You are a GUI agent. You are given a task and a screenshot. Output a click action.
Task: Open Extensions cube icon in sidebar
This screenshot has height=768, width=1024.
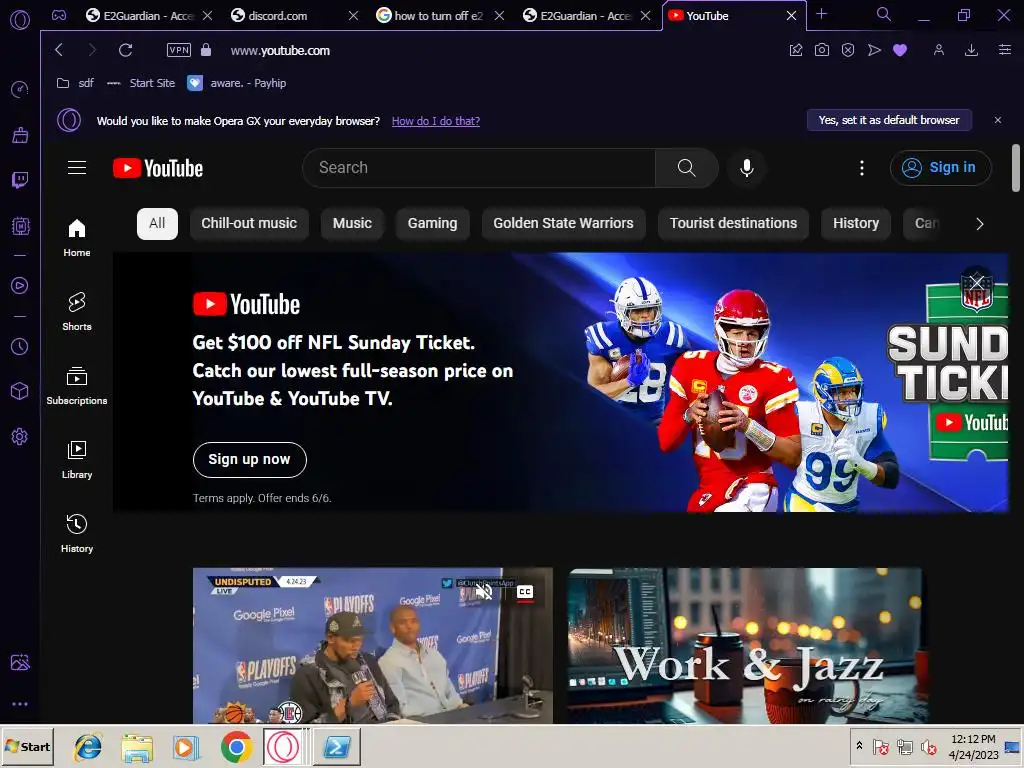(20, 391)
